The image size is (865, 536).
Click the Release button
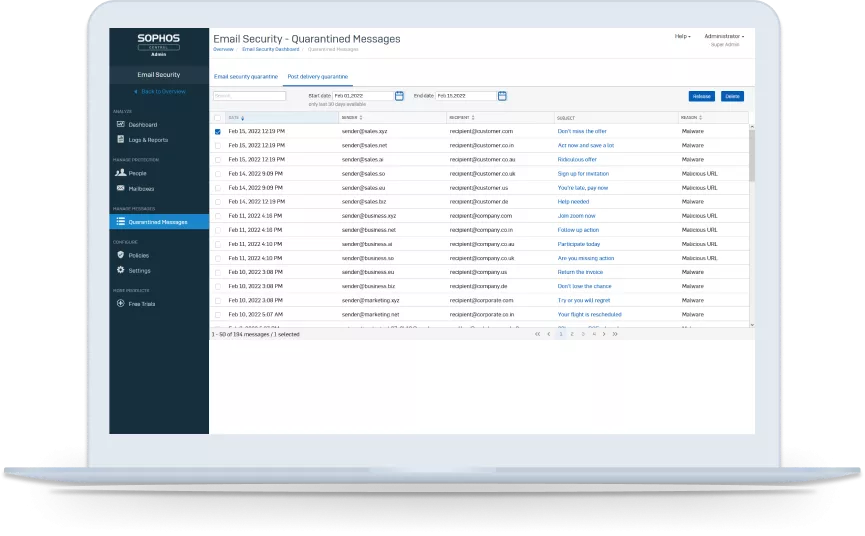(x=702, y=96)
